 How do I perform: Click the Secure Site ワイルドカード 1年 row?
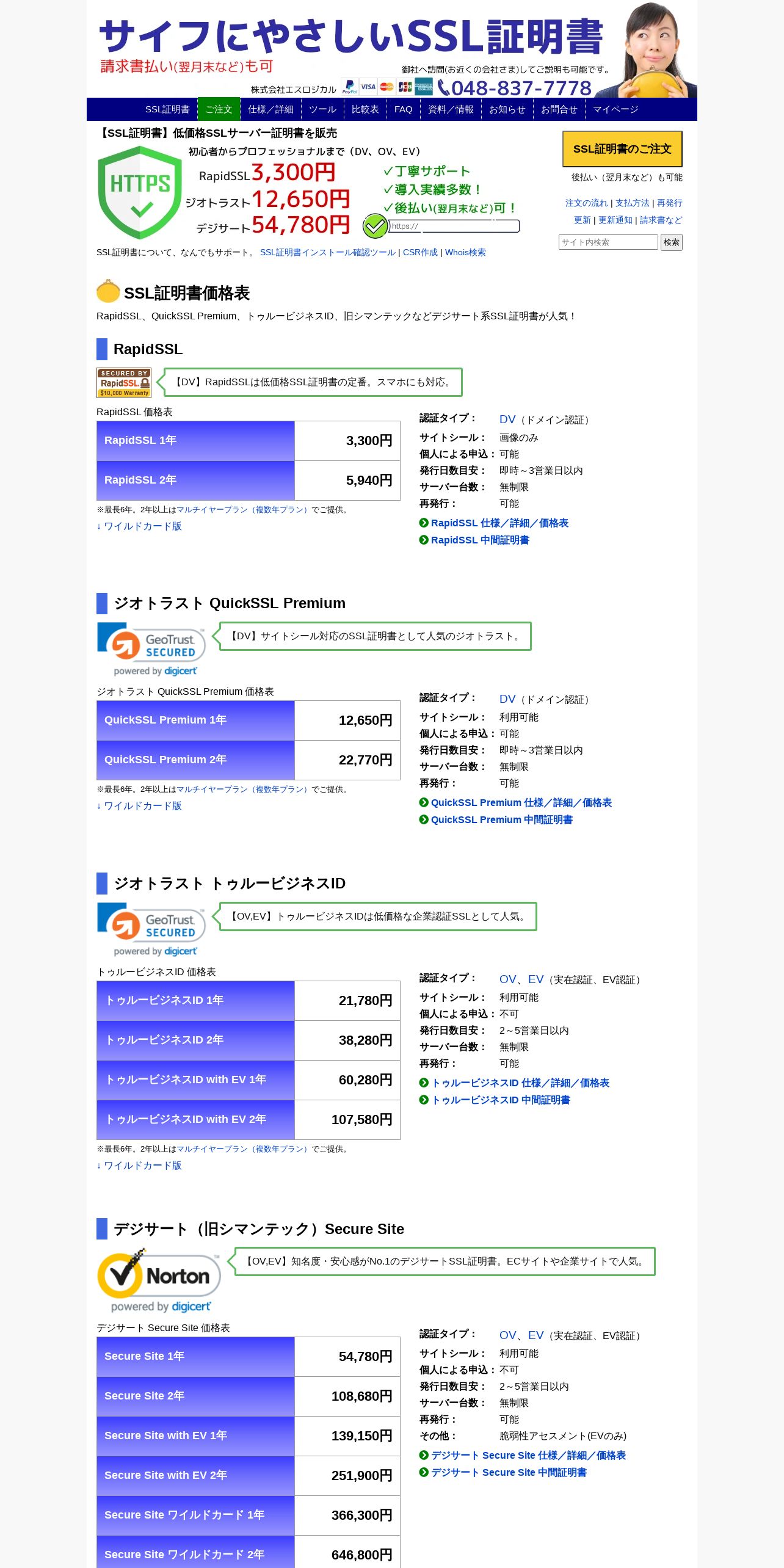point(249,1515)
